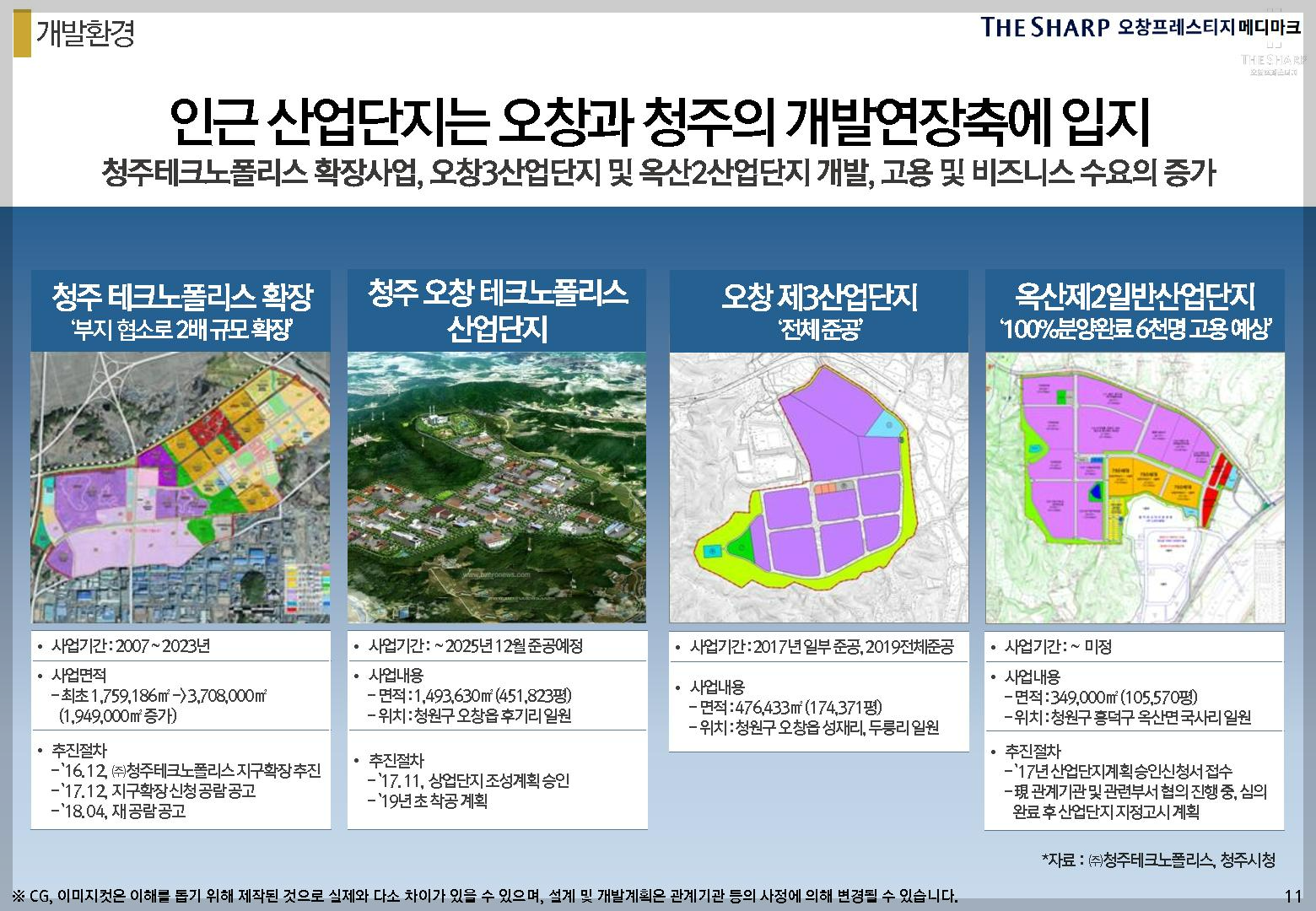
Task: Open the 오창 제3산업단지 purple site map
Action: [818, 488]
